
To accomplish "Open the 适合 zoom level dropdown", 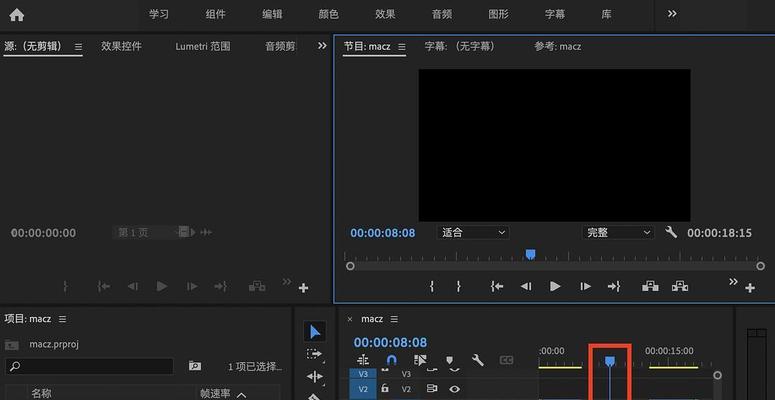I will [x=473, y=232].
